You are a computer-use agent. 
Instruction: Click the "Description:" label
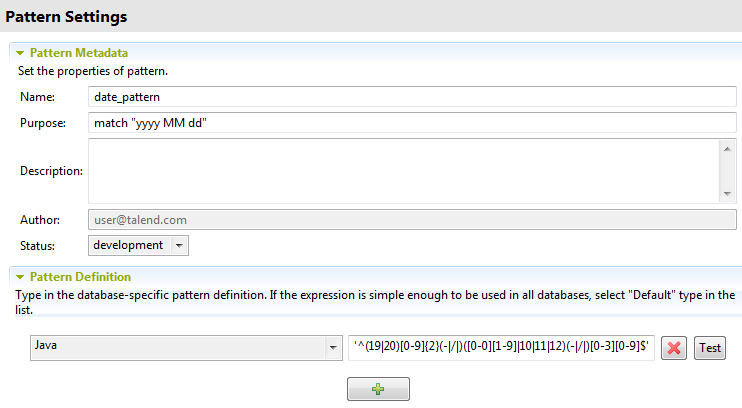(x=51, y=171)
